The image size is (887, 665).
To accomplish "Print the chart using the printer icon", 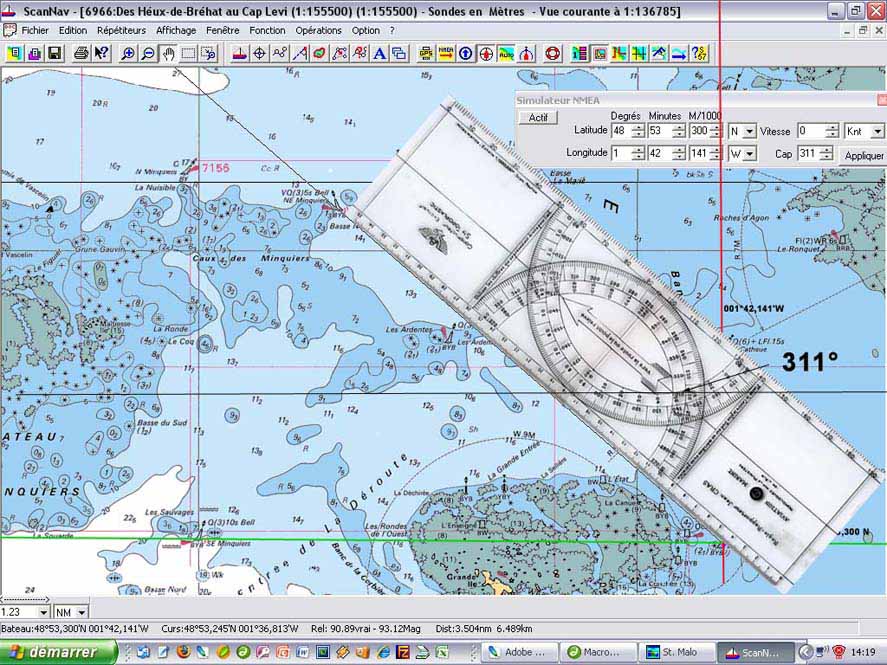I will (x=81, y=54).
